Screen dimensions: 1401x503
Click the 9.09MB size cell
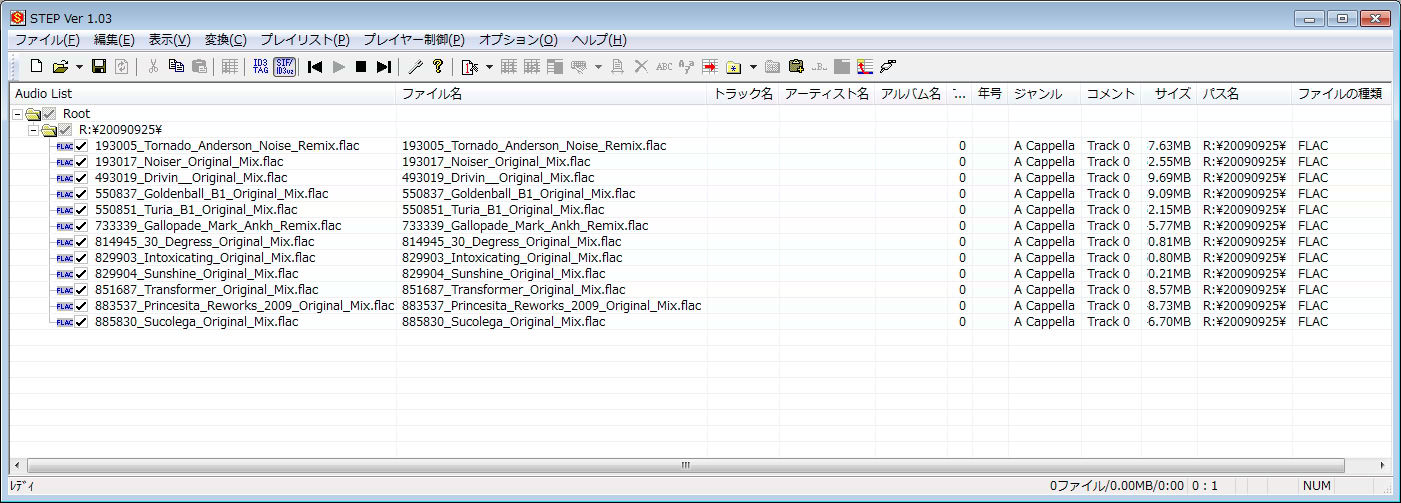click(x=1169, y=194)
